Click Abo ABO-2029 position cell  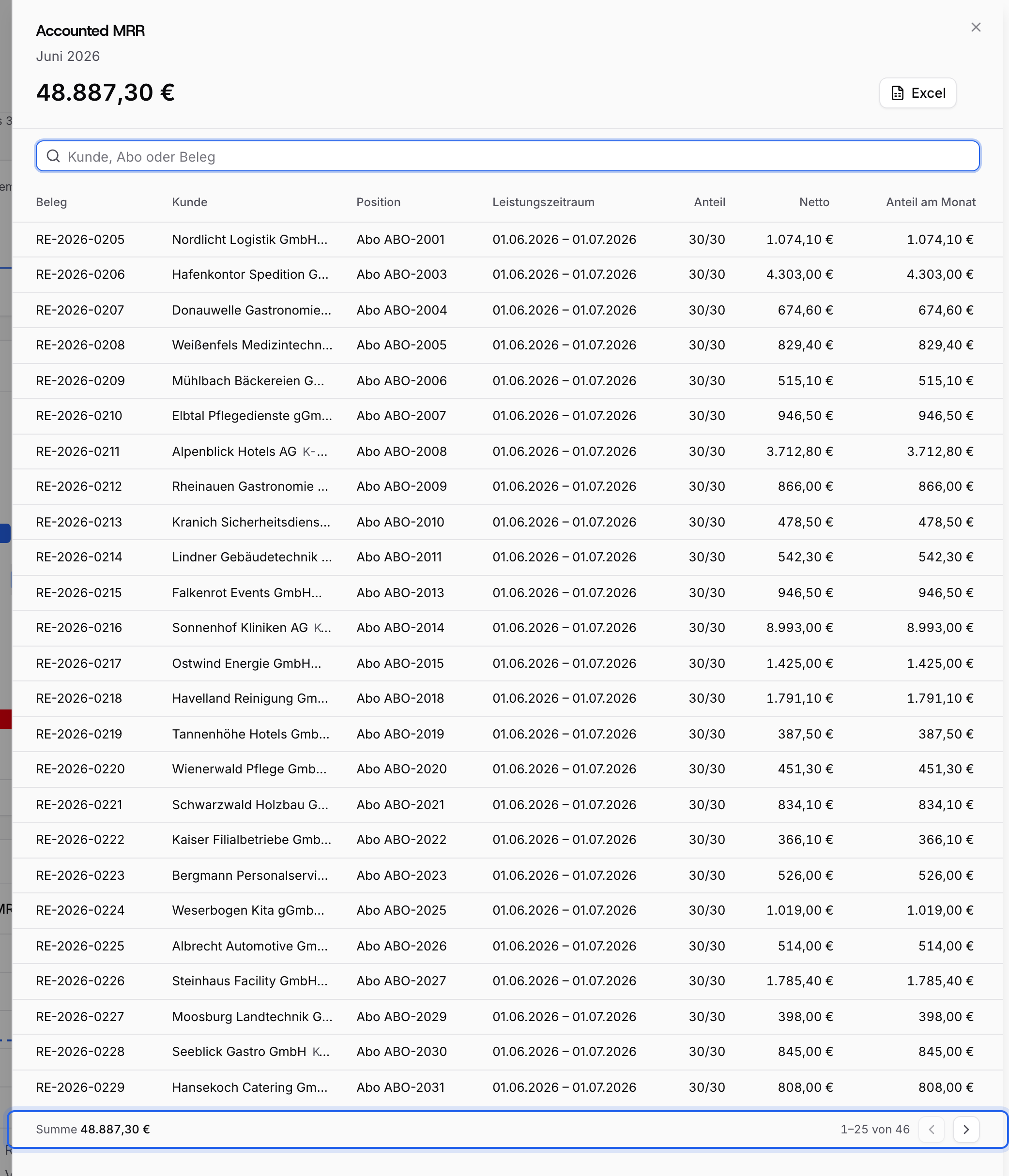[x=401, y=1017]
